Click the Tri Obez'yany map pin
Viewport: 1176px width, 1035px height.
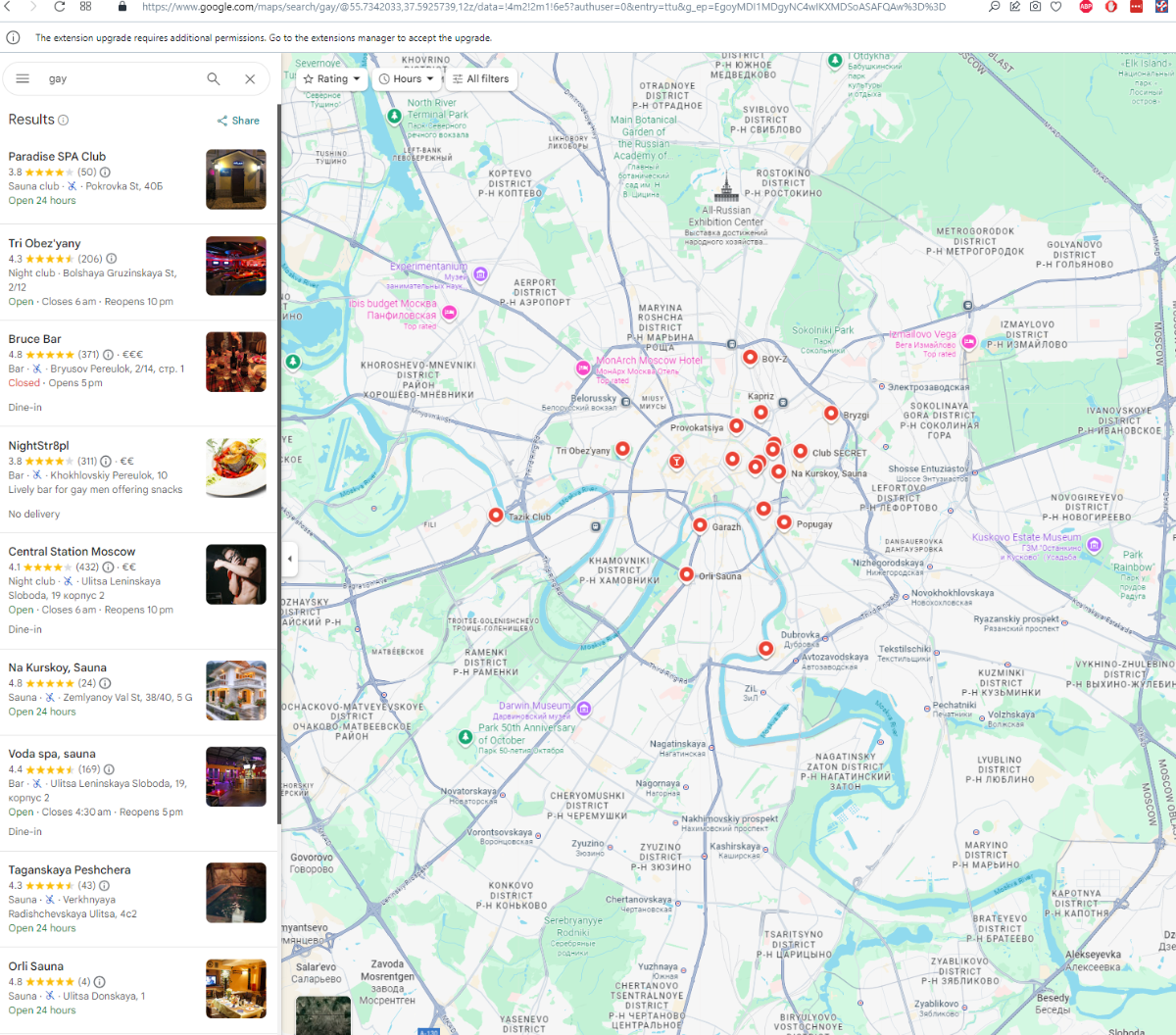pyautogui.click(x=622, y=450)
